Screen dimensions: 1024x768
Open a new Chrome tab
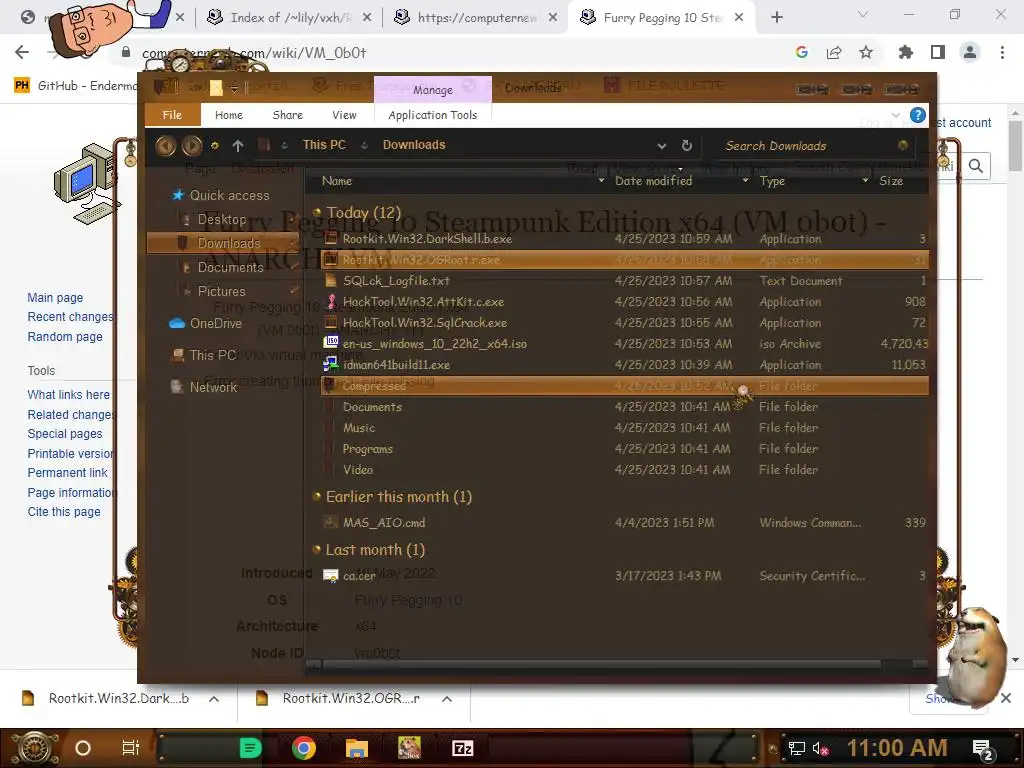(776, 18)
